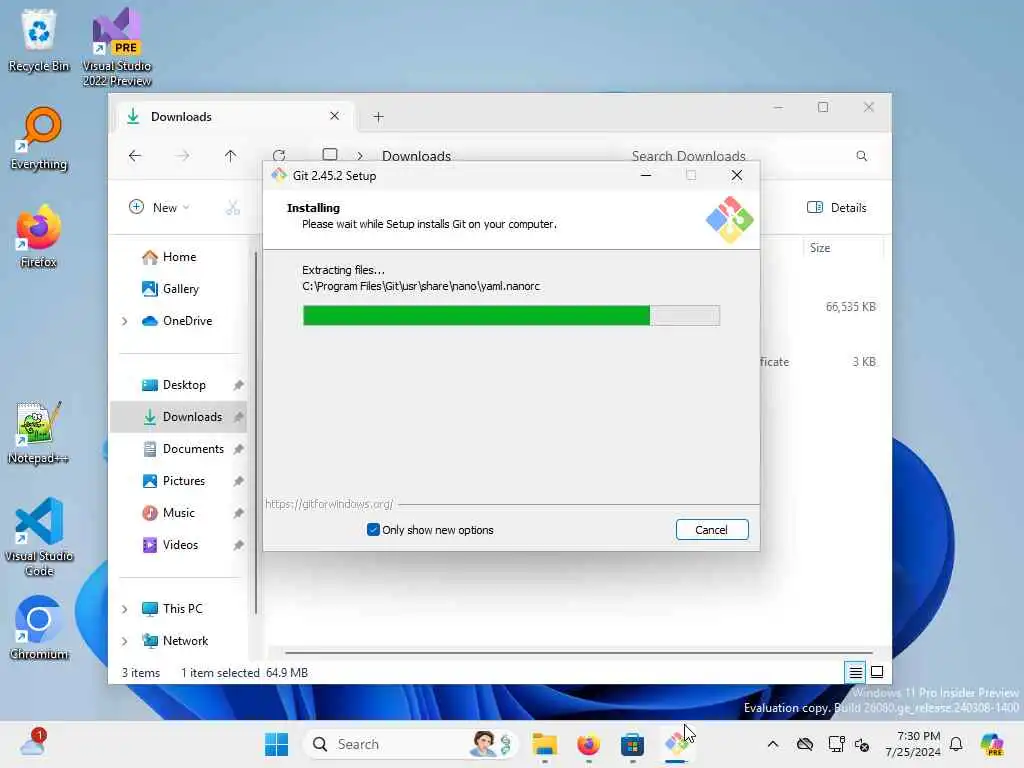The height and width of the screenshot is (768, 1024).
Task: Click the Copilot Preview icon in the taskbar
Action: point(992,744)
